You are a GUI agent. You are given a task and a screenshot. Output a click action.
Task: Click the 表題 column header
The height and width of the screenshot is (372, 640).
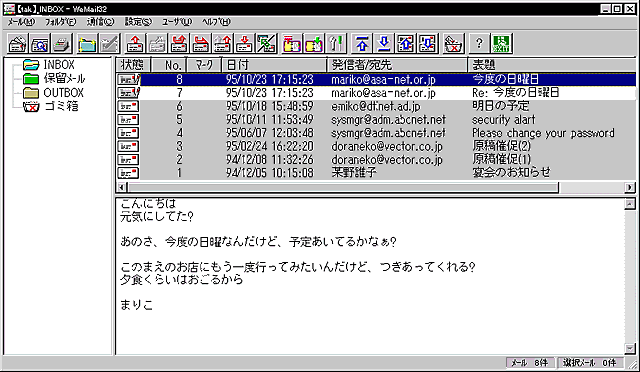(552, 65)
